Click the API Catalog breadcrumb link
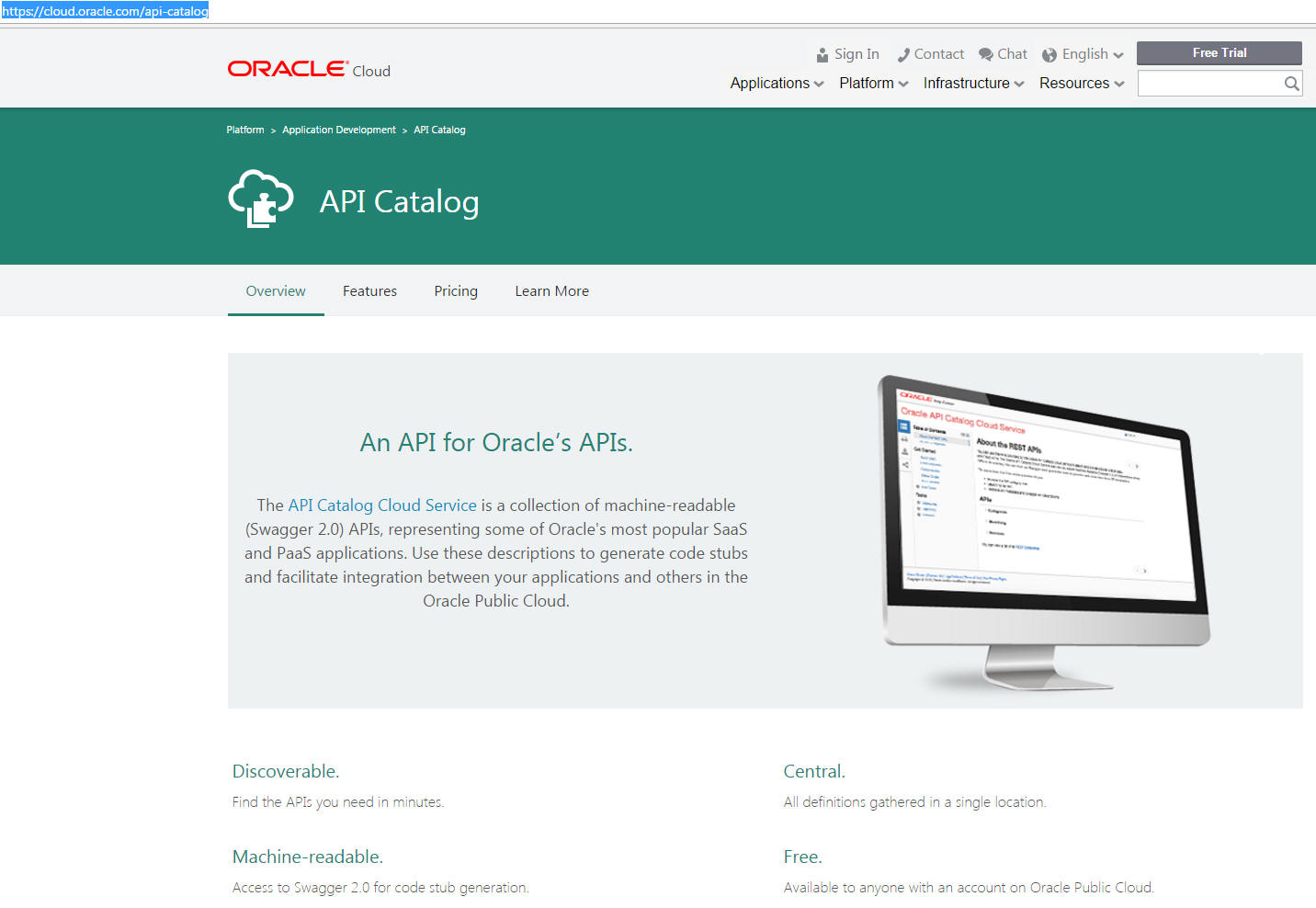Viewport: 1316px width, 908px height. (x=439, y=130)
